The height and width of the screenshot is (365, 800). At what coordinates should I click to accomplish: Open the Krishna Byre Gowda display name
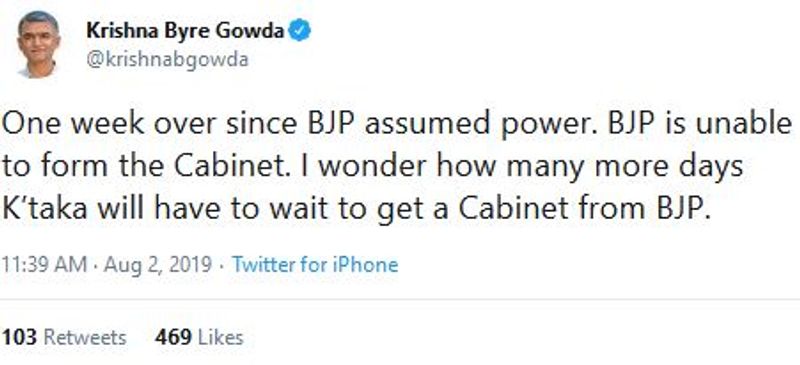185,32
